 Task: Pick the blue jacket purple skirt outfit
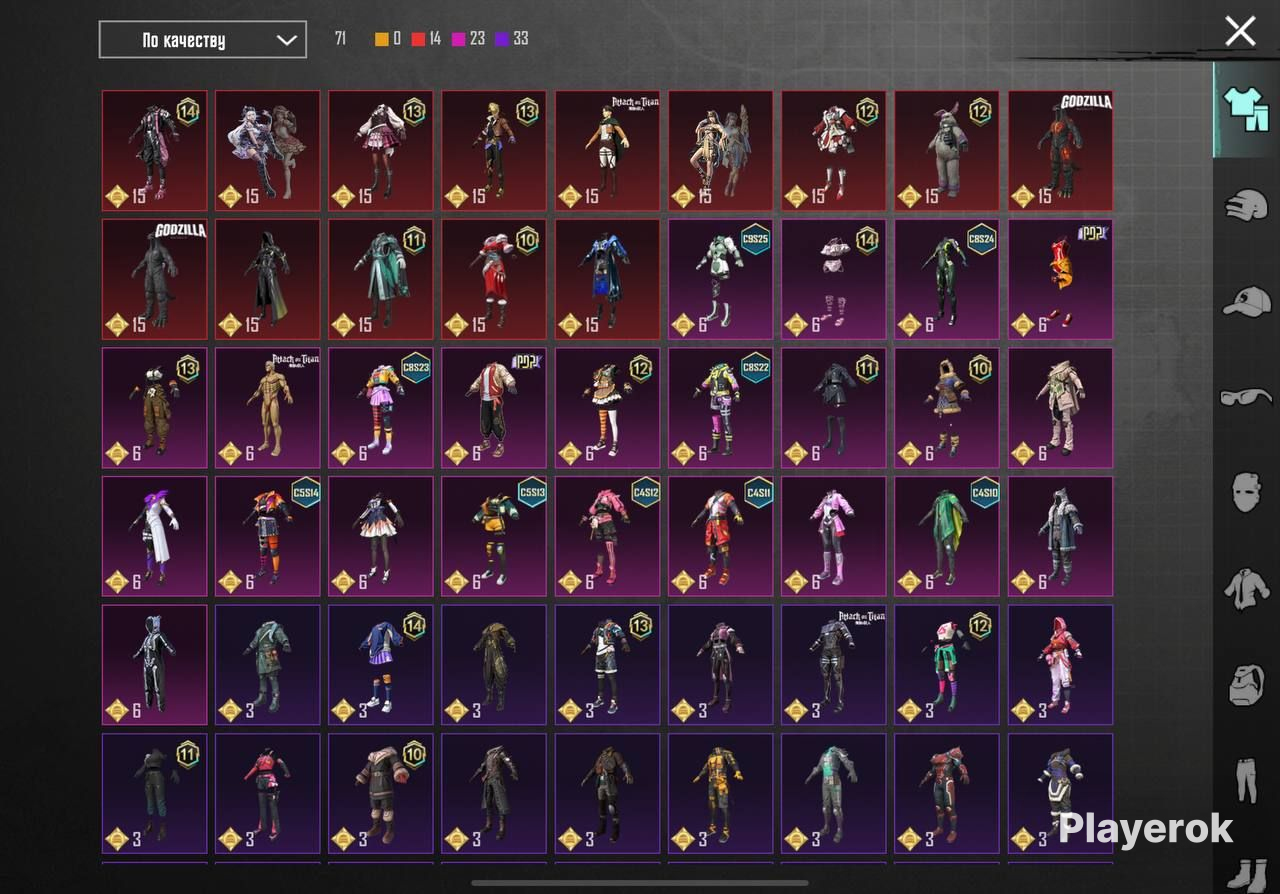point(381,665)
